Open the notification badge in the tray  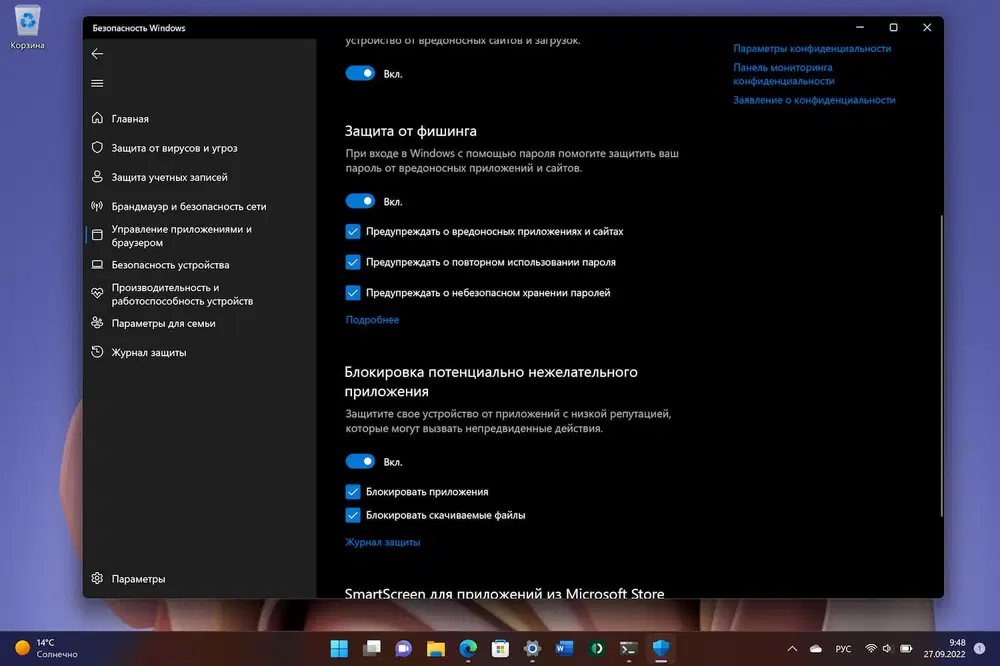point(980,648)
